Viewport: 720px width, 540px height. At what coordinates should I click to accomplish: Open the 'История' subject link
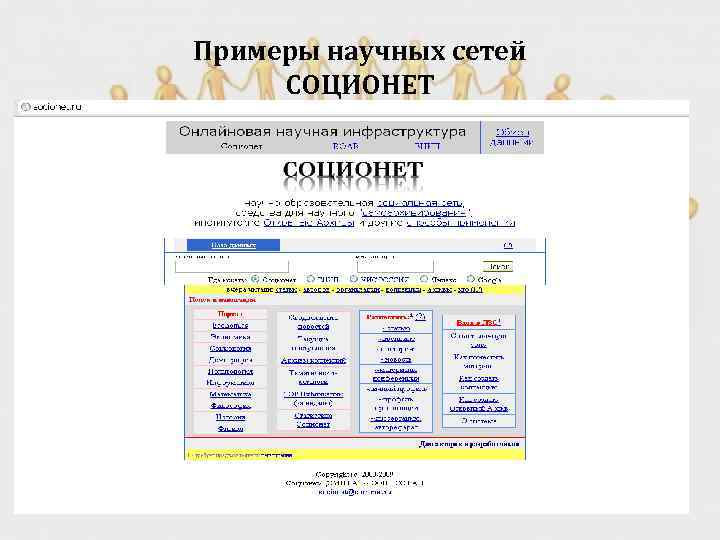(x=230, y=417)
